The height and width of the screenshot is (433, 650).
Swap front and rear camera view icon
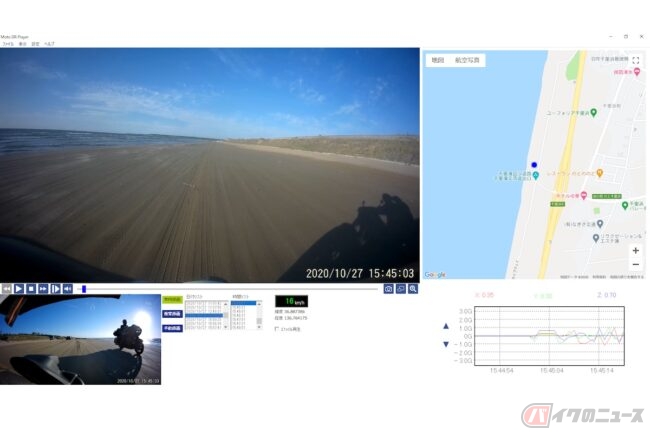401,289
